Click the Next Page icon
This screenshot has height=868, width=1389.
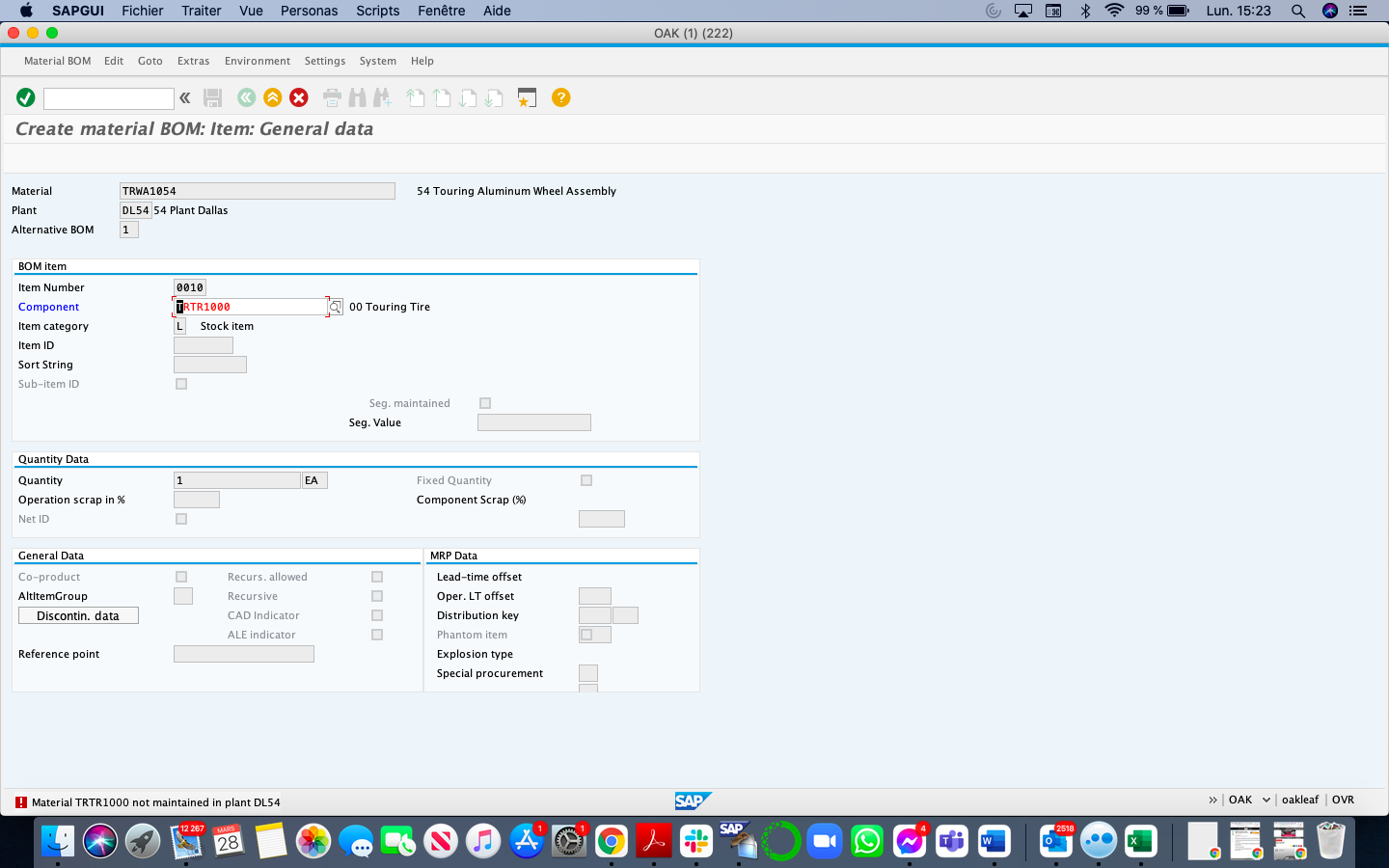468,97
